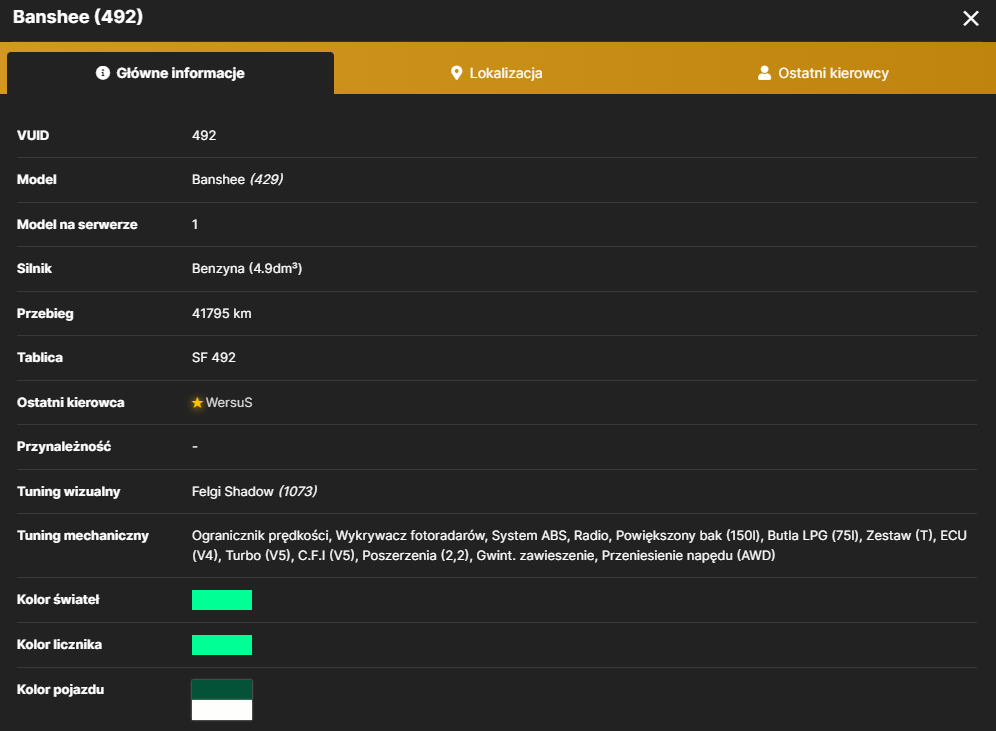Click the person icon beside Ostatni kierowcy

point(764,73)
